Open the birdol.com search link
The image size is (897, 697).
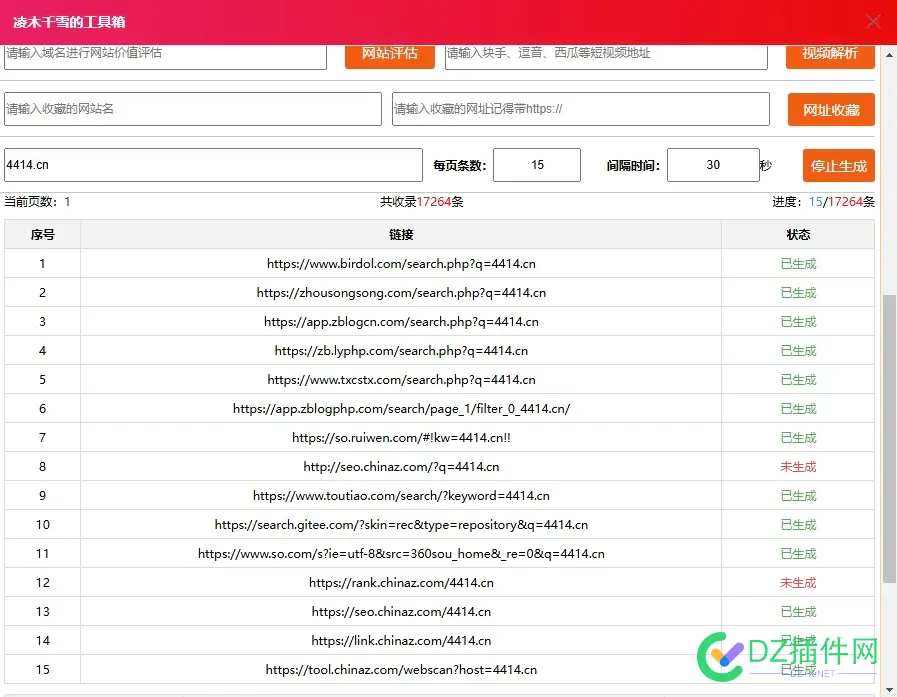(x=401, y=264)
